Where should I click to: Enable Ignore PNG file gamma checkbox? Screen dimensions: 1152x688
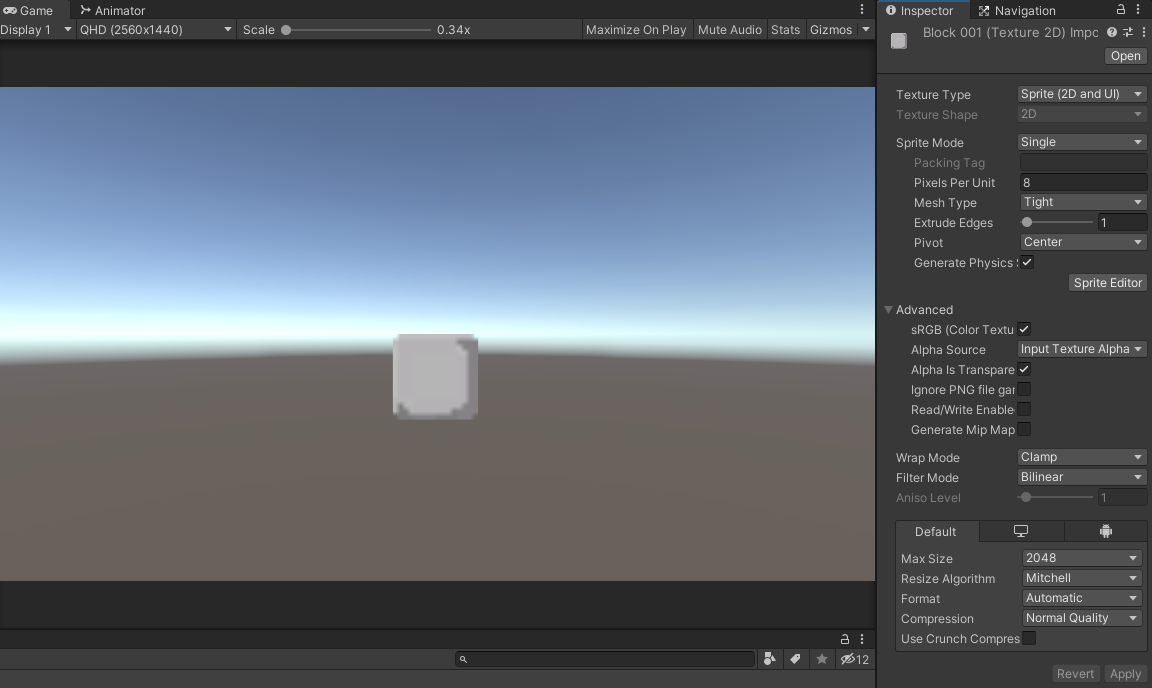point(1024,390)
